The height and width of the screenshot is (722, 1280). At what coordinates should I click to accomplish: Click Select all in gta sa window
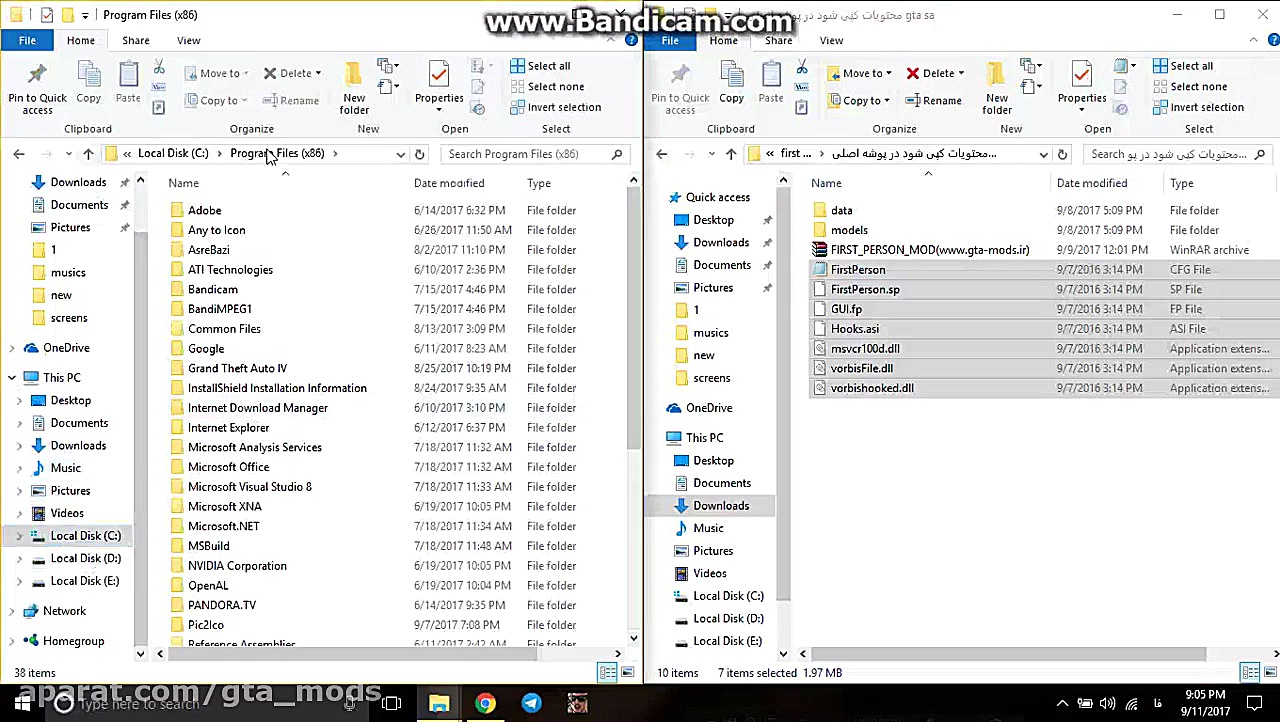tap(1182, 66)
